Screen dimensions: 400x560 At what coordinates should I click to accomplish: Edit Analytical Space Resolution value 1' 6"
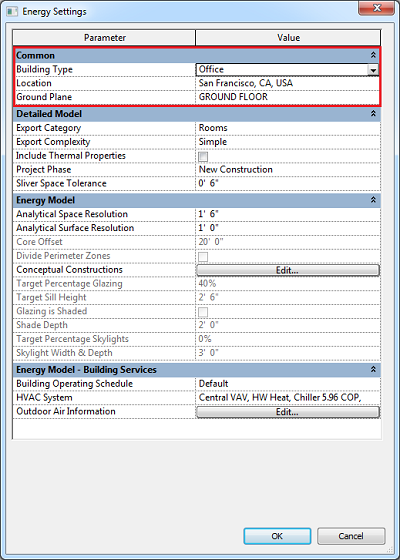point(288,214)
